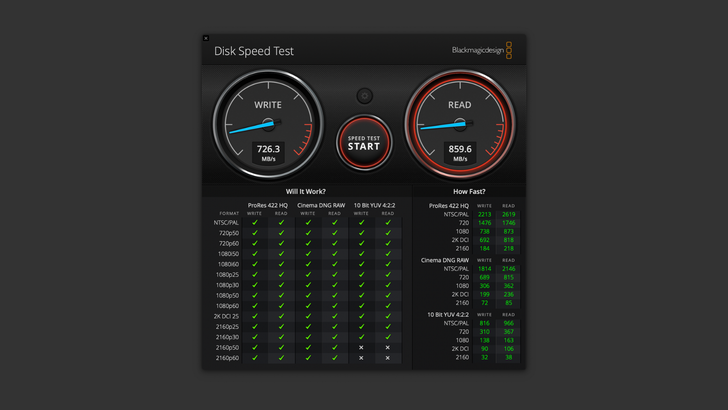The width and height of the screenshot is (728, 410).
Task: Click the 726.3 MB/s write readout
Action: point(268,152)
